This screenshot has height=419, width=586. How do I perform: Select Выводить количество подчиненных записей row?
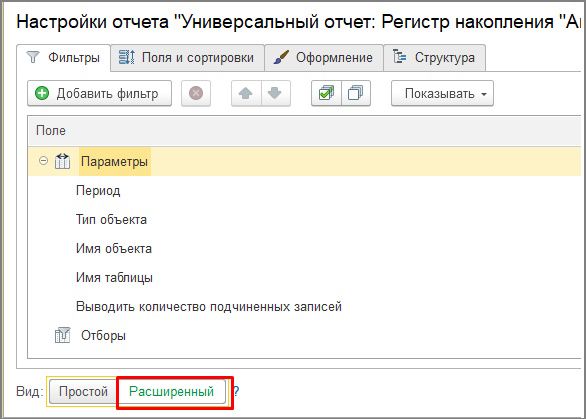tap(305, 306)
